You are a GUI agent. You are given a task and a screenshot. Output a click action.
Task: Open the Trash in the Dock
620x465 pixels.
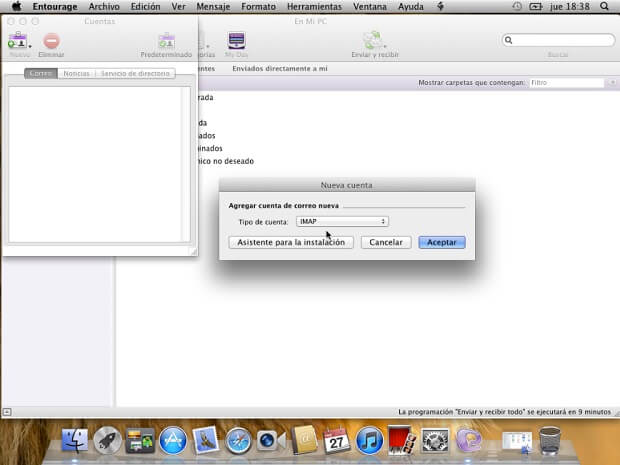tap(550, 440)
